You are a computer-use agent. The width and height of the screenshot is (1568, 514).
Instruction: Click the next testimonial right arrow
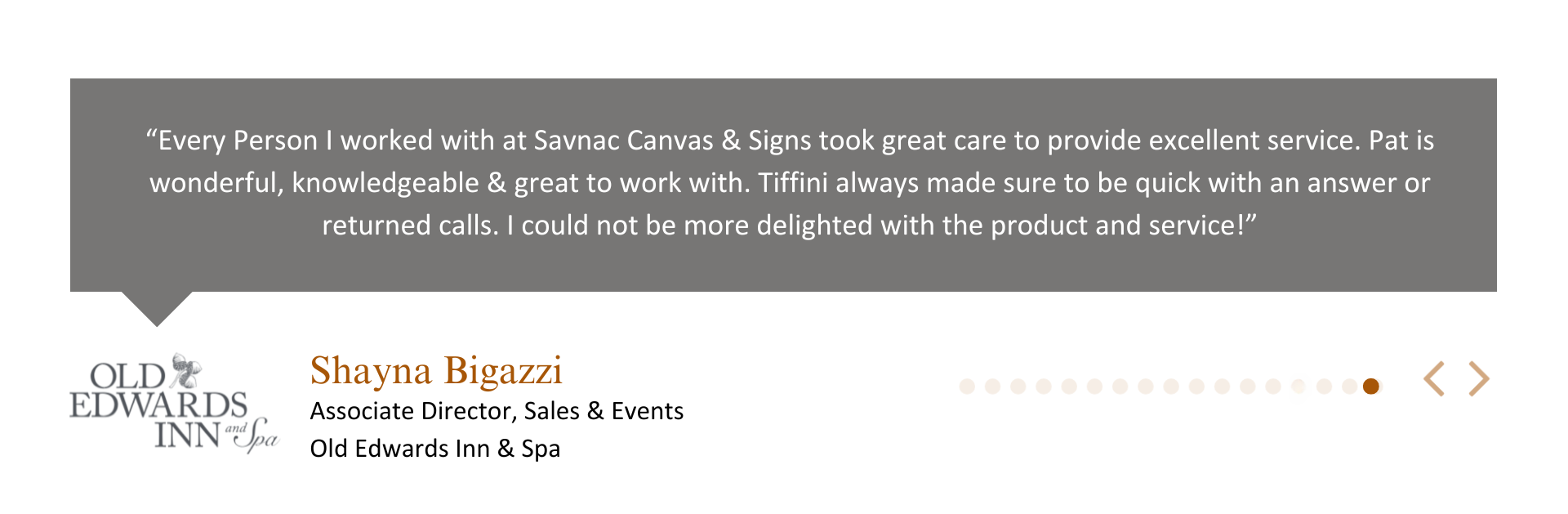point(1479,379)
